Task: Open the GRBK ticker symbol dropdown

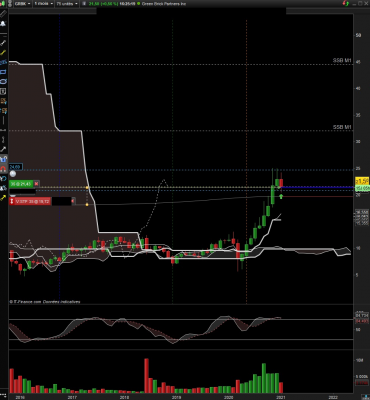Action: click(x=23, y=4)
